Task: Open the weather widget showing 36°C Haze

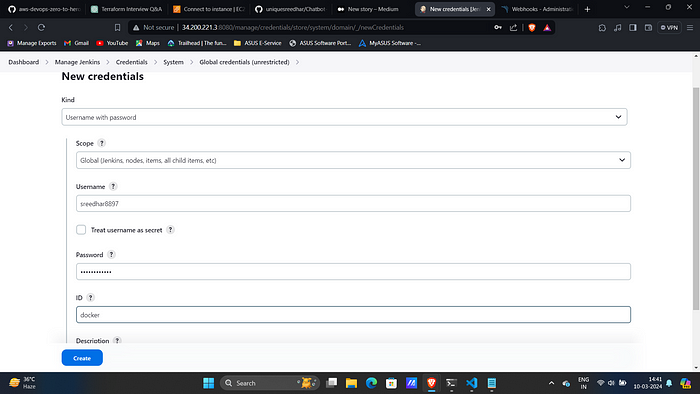Action: [22, 383]
